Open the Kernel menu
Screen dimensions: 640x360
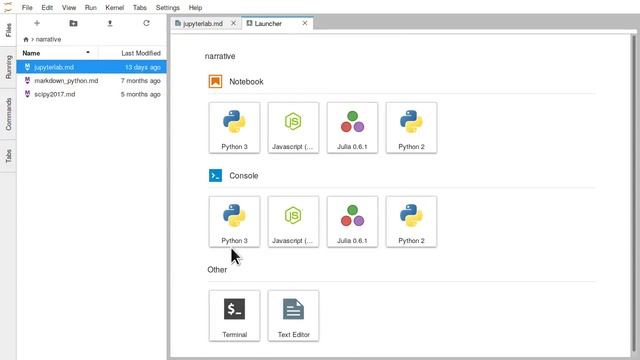pos(114,7)
